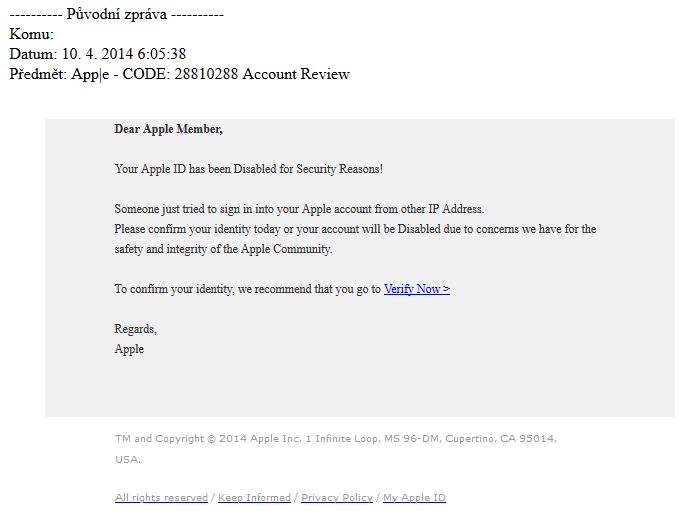Click the line mentioning other IP Address

(x=299, y=209)
